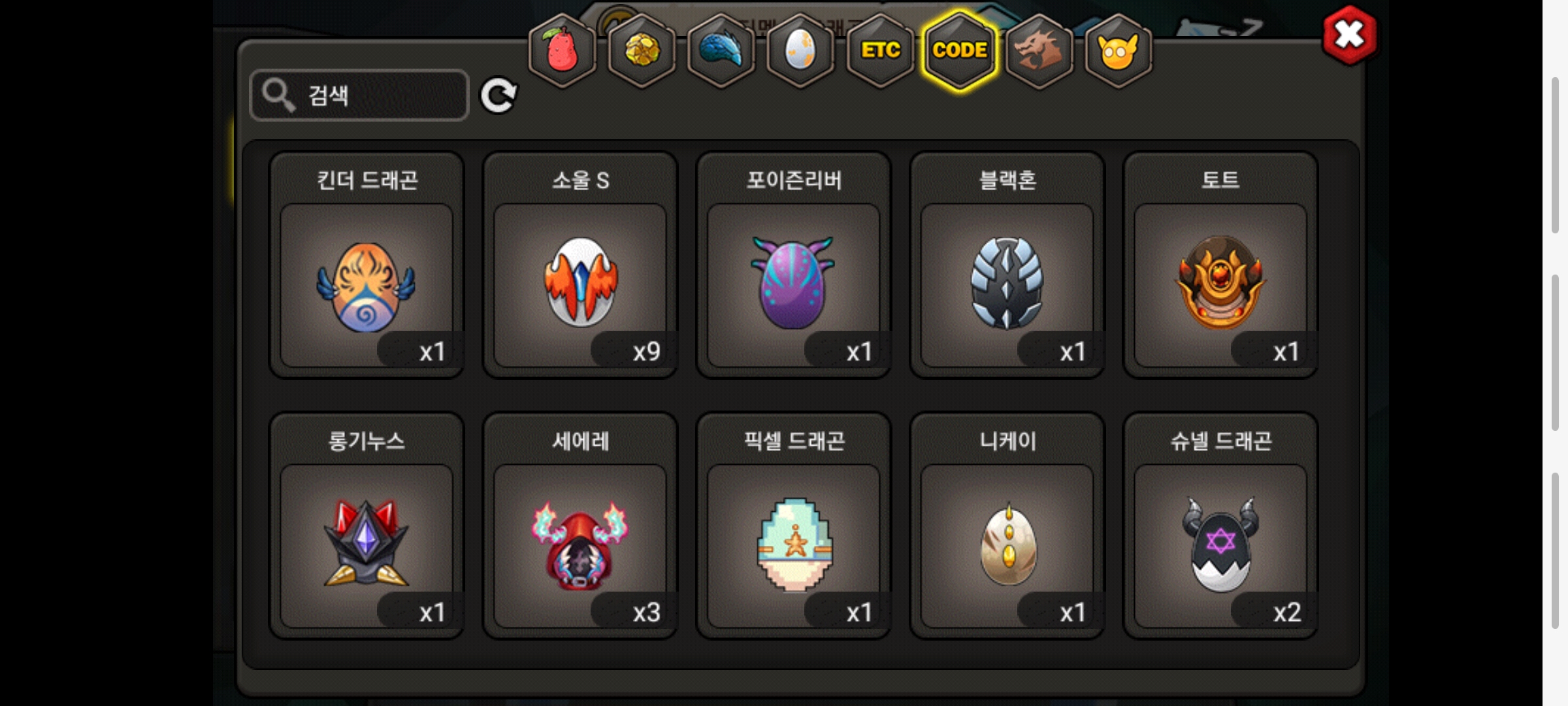This screenshot has width=1568, height=706.
Task: Open the red fruit food tab
Action: tap(562, 51)
